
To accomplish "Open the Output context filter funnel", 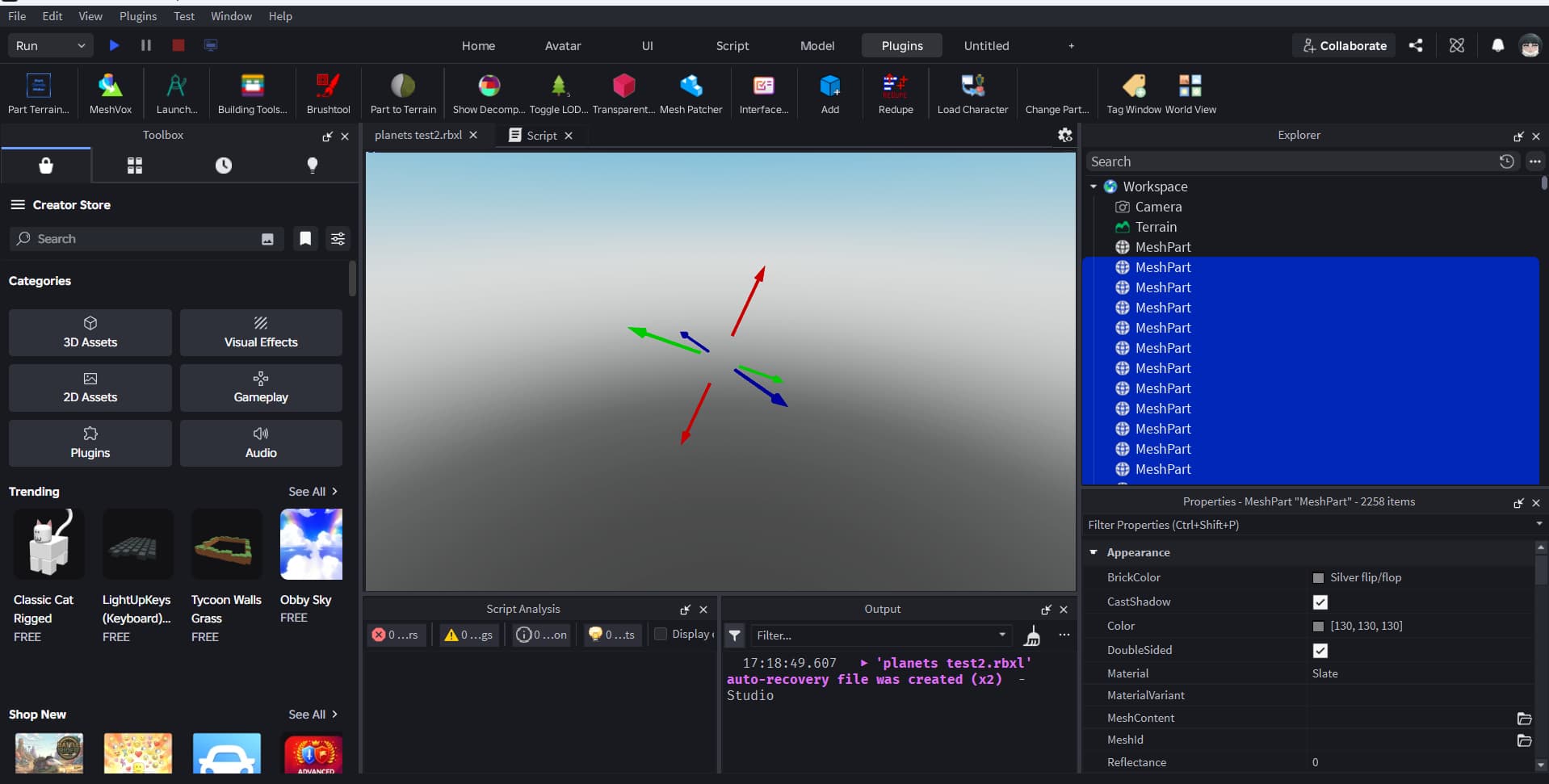I will 734,635.
